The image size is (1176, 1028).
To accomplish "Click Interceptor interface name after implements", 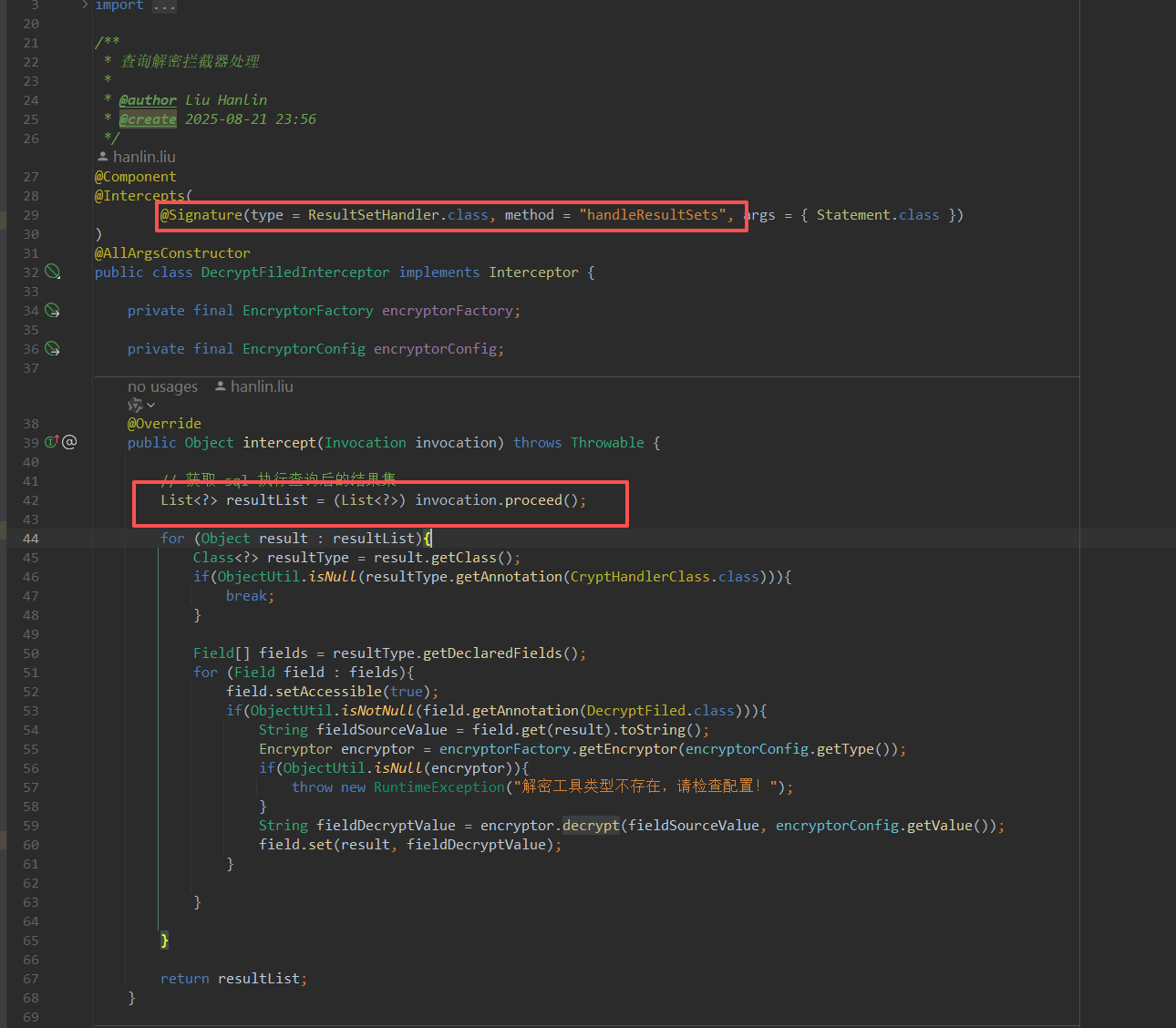I will [x=533, y=272].
